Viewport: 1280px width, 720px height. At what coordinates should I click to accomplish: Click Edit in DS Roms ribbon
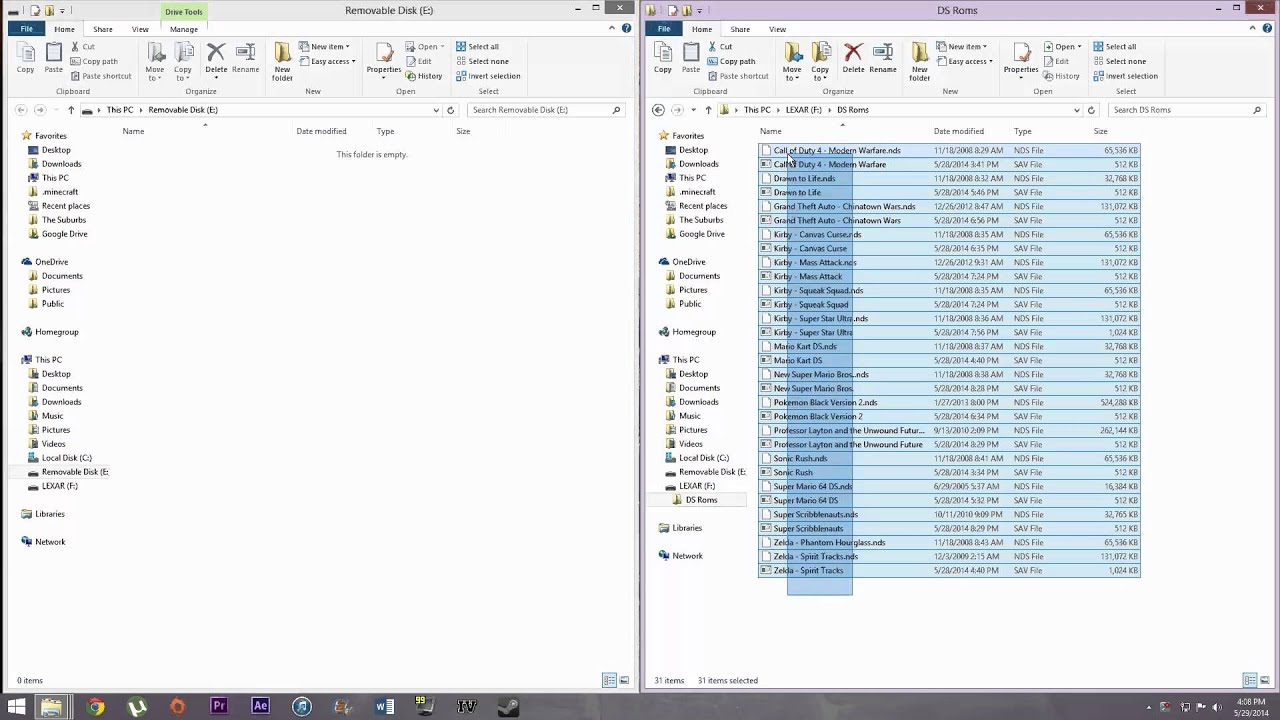pyautogui.click(x=1056, y=61)
